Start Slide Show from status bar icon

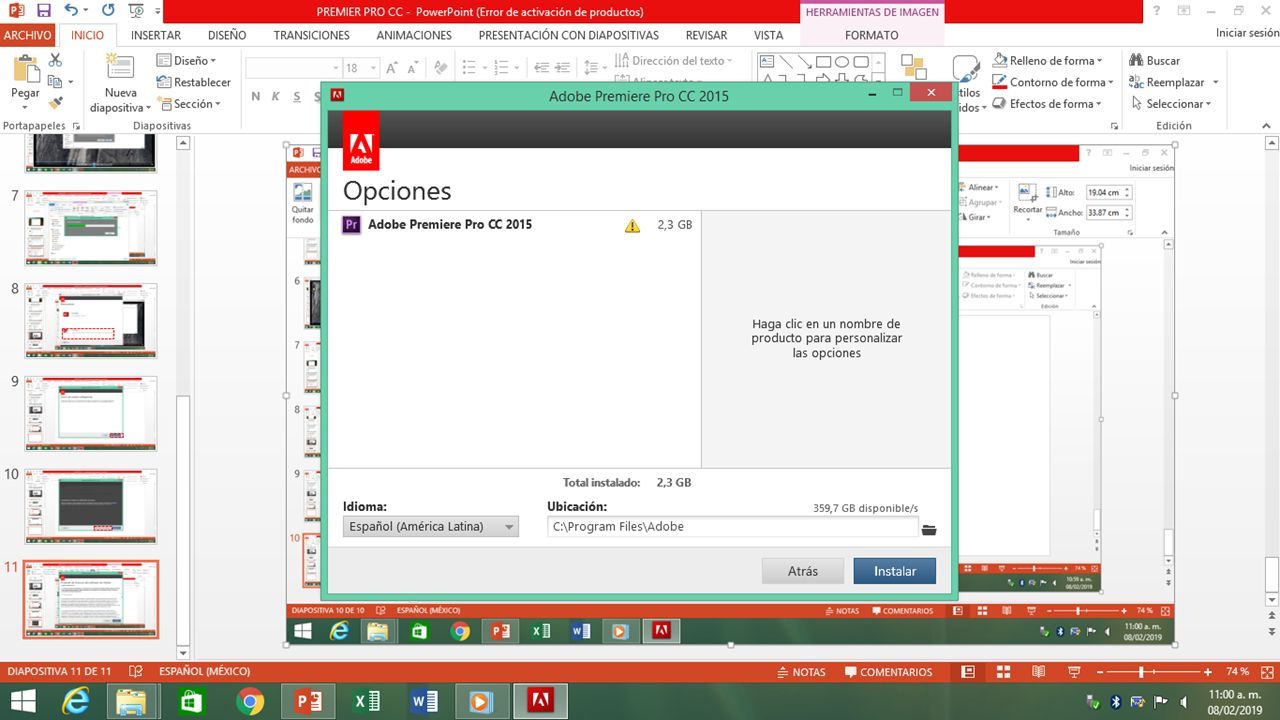click(x=1074, y=672)
